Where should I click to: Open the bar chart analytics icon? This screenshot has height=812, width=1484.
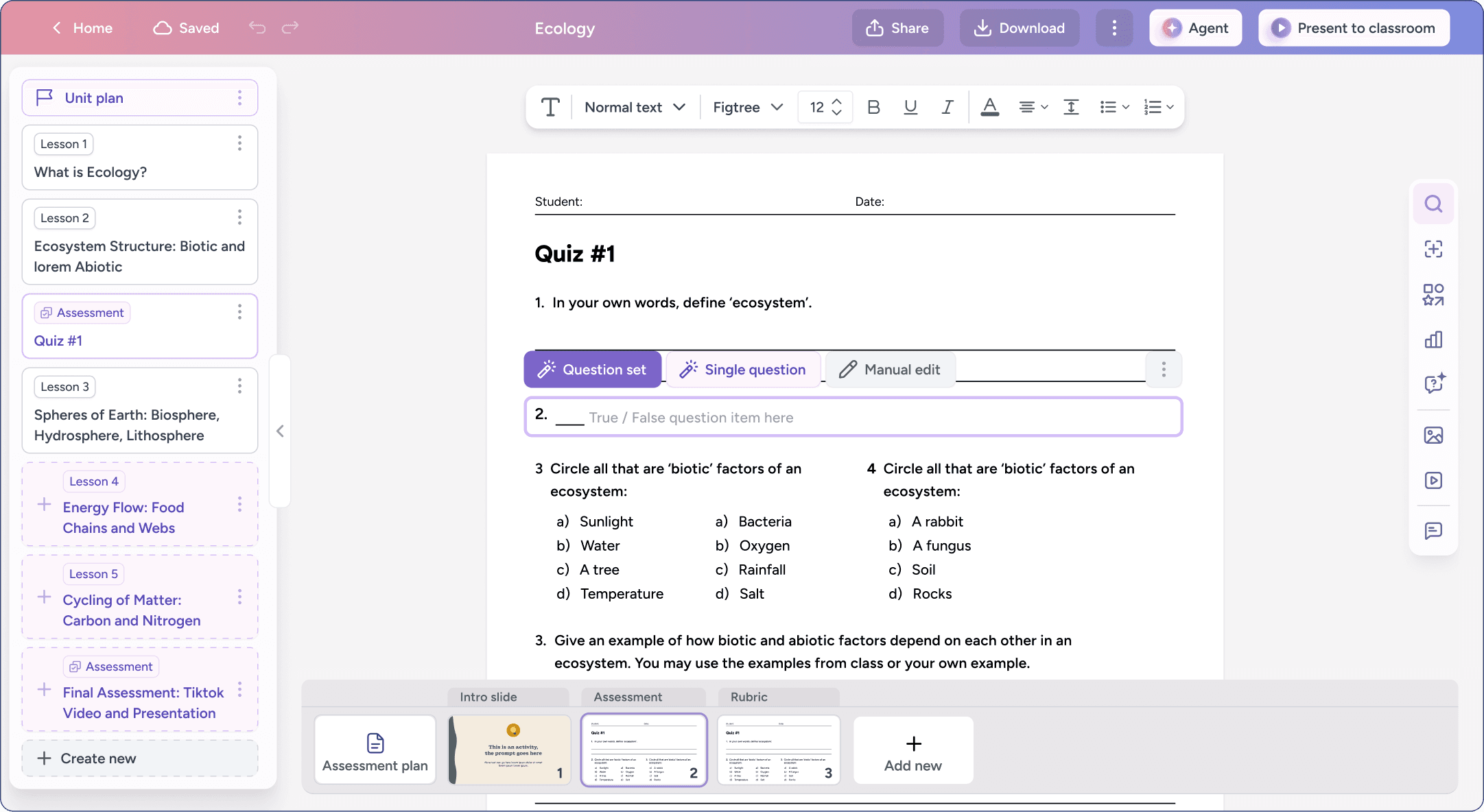click(1433, 339)
